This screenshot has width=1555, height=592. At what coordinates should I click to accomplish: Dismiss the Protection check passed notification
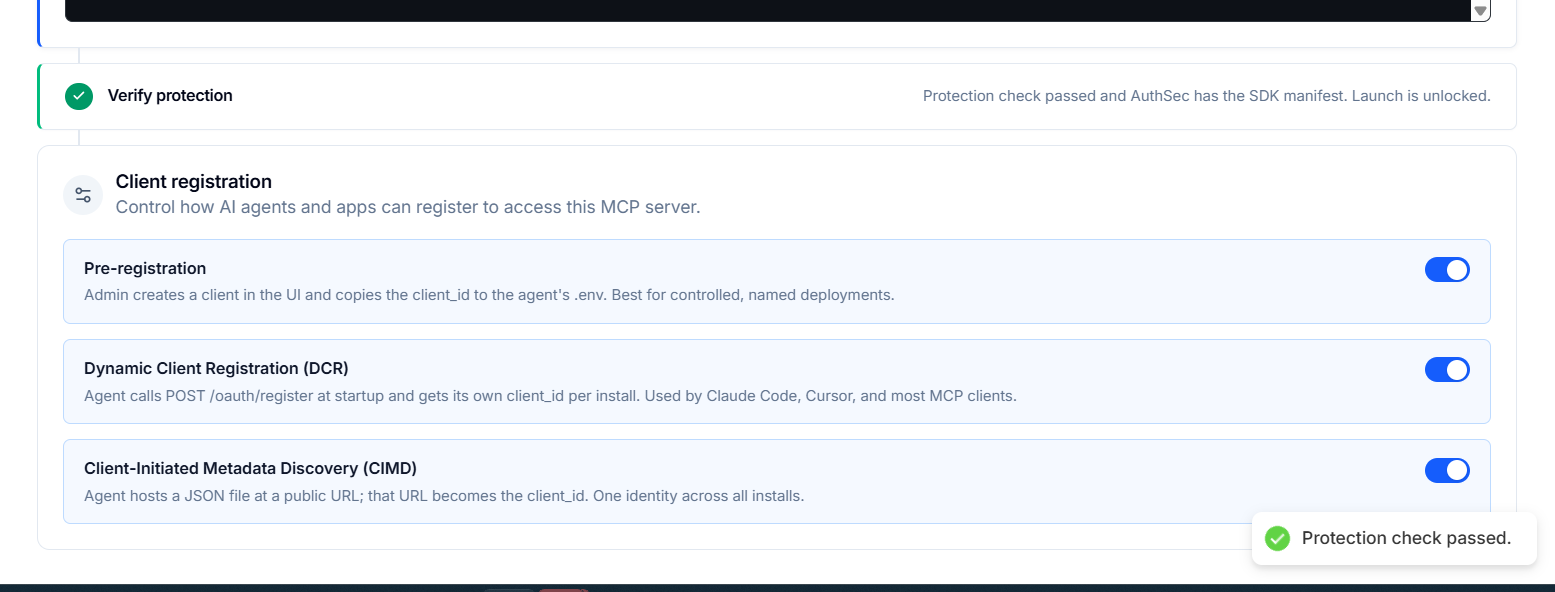pyautogui.click(x=1394, y=538)
